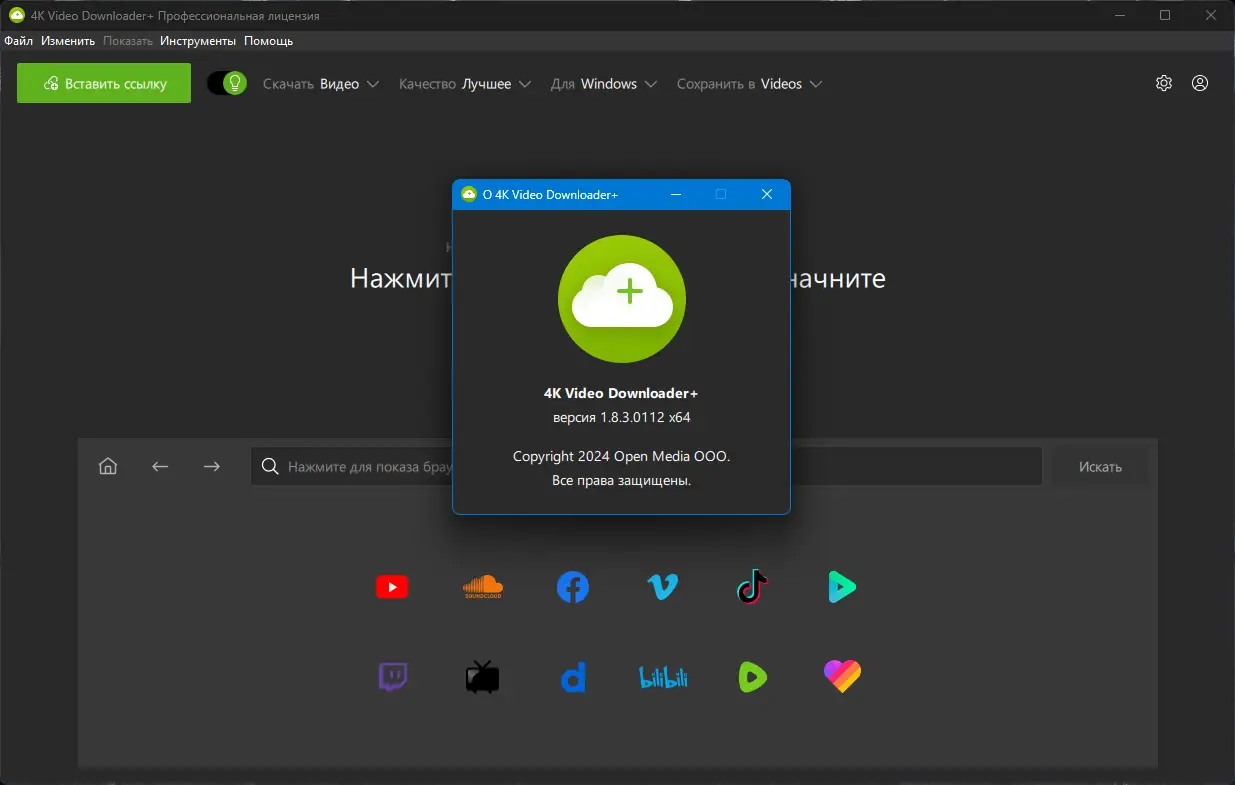
Task: Click the Vimeo service icon
Action: (662, 587)
